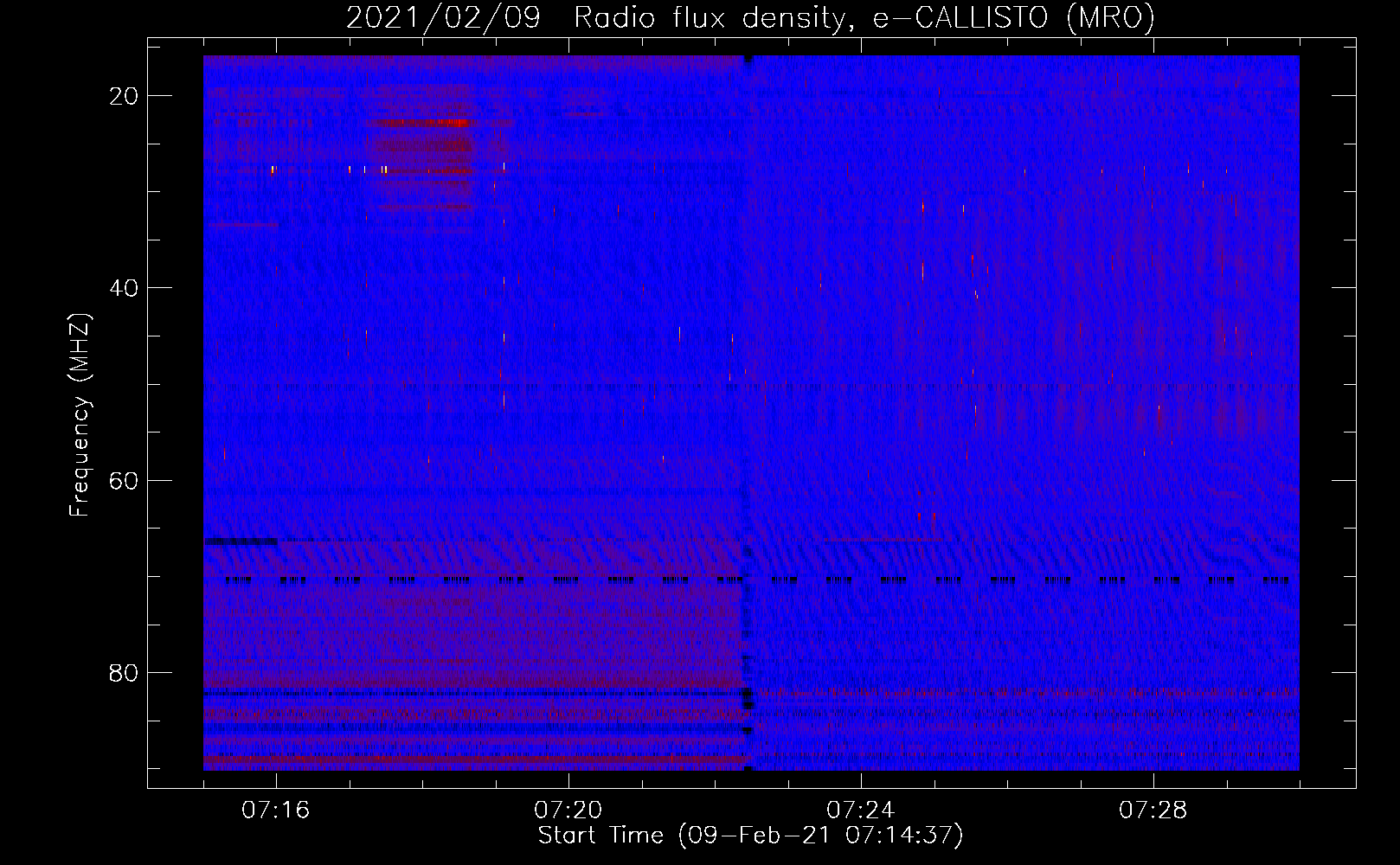The height and width of the screenshot is (865, 1400).
Task: Click the date "2021/02/09" in title
Action: 444,17
